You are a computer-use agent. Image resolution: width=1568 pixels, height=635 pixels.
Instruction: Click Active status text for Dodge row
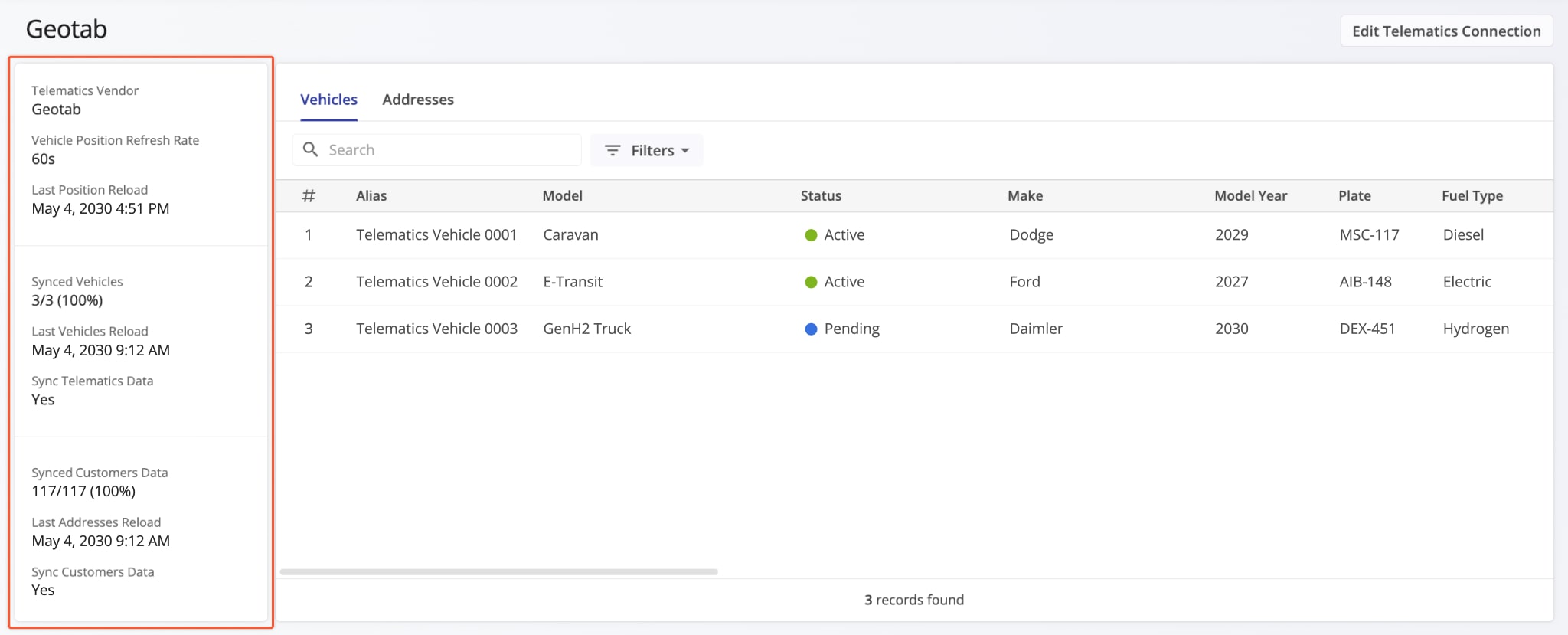coord(844,235)
